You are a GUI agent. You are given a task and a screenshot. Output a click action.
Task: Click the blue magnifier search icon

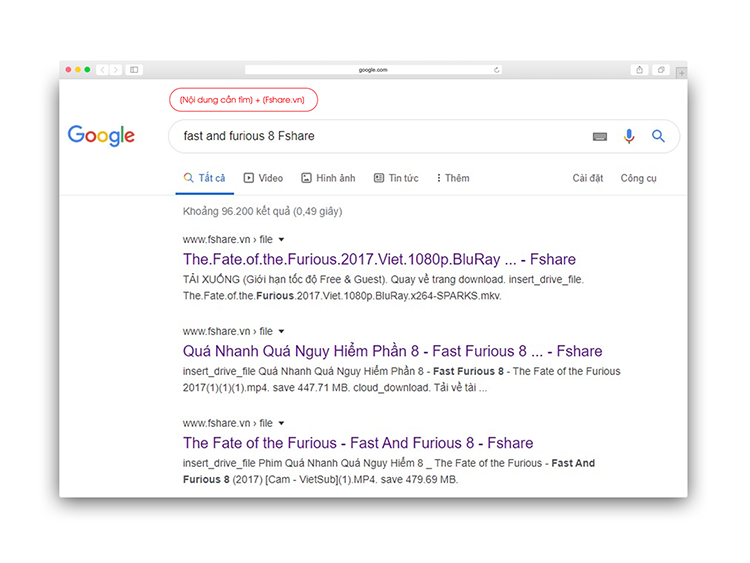658,136
